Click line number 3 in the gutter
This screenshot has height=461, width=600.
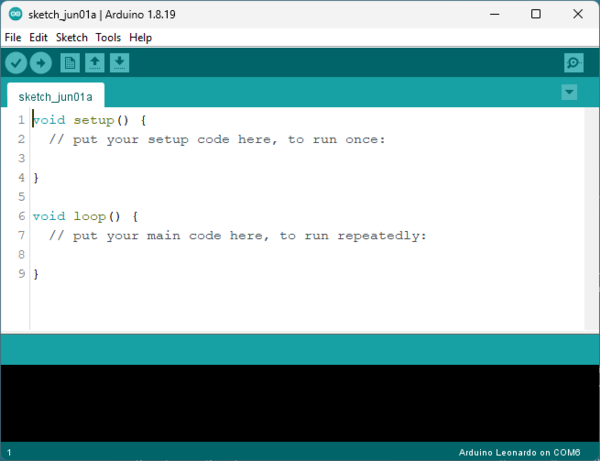[21, 158]
